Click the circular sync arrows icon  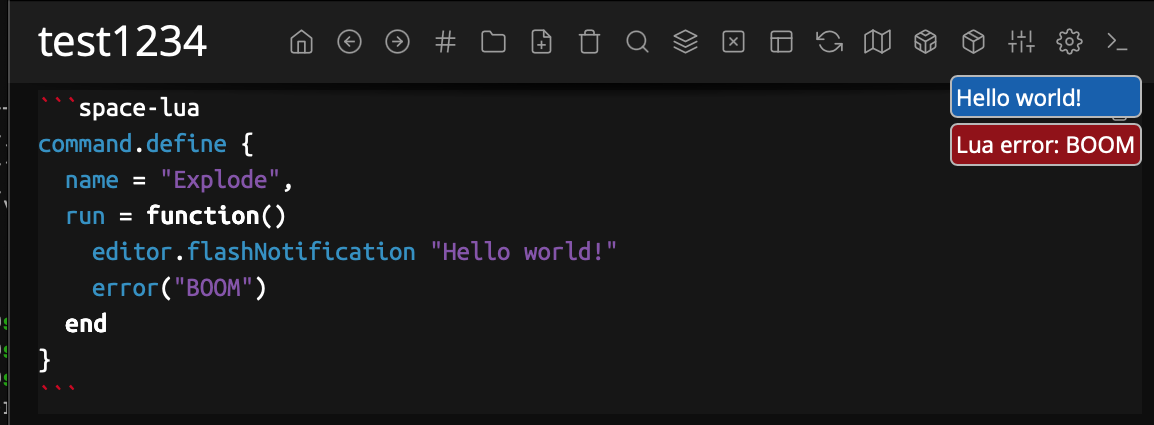(x=829, y=42)
